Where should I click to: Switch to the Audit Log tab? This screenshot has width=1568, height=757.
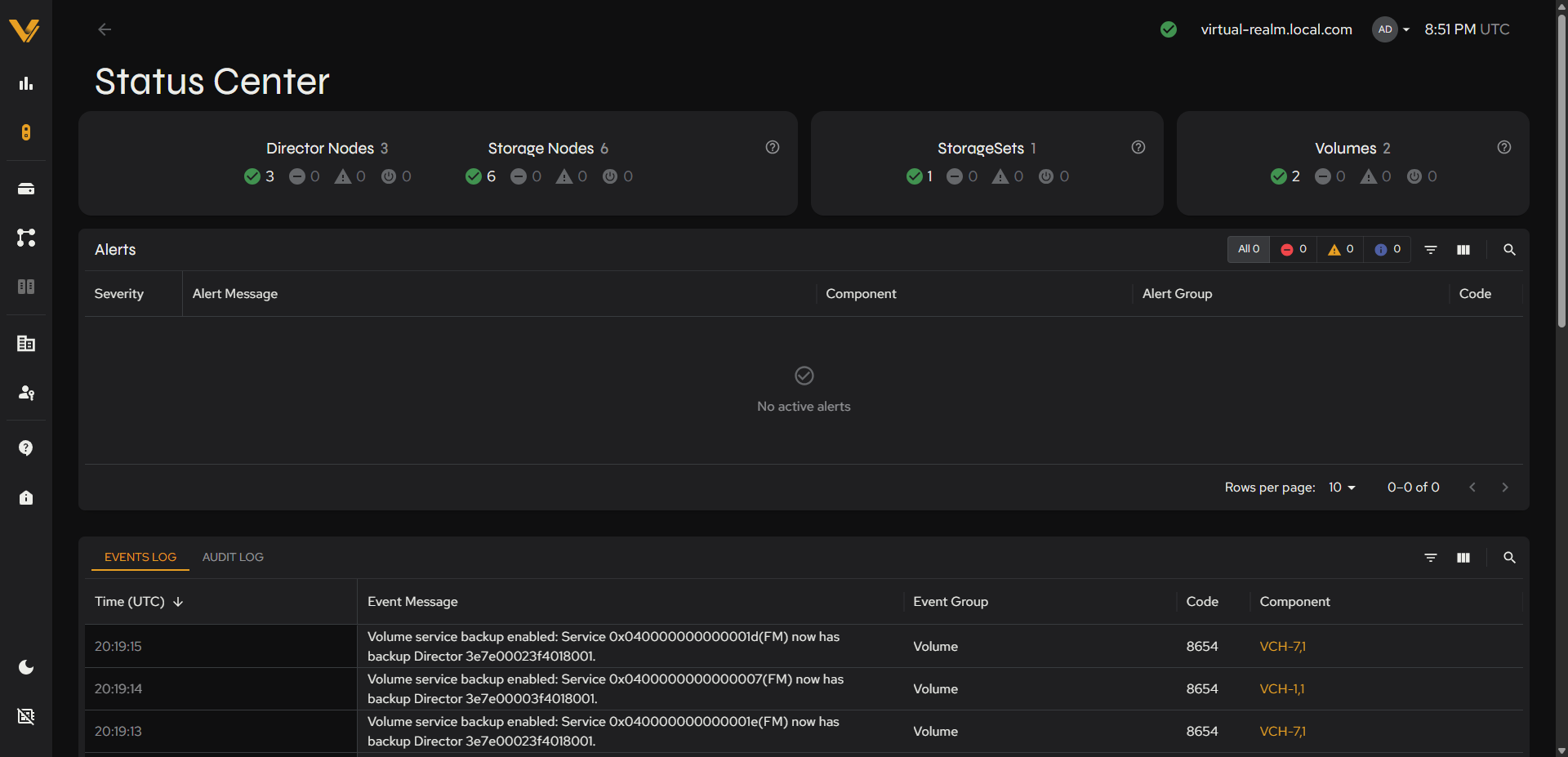click(x=233, y=557)
